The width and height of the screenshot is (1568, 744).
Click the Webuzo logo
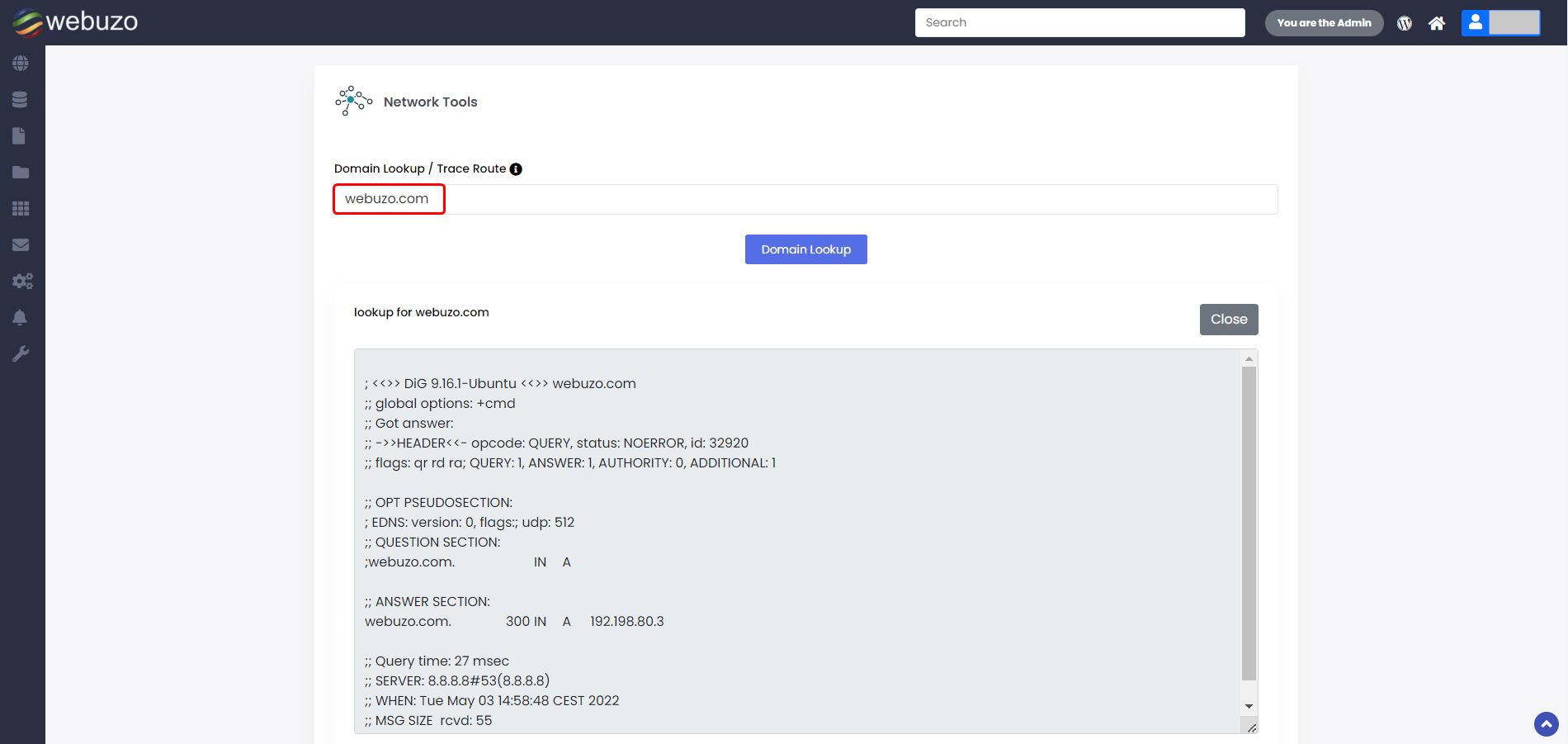75,22
